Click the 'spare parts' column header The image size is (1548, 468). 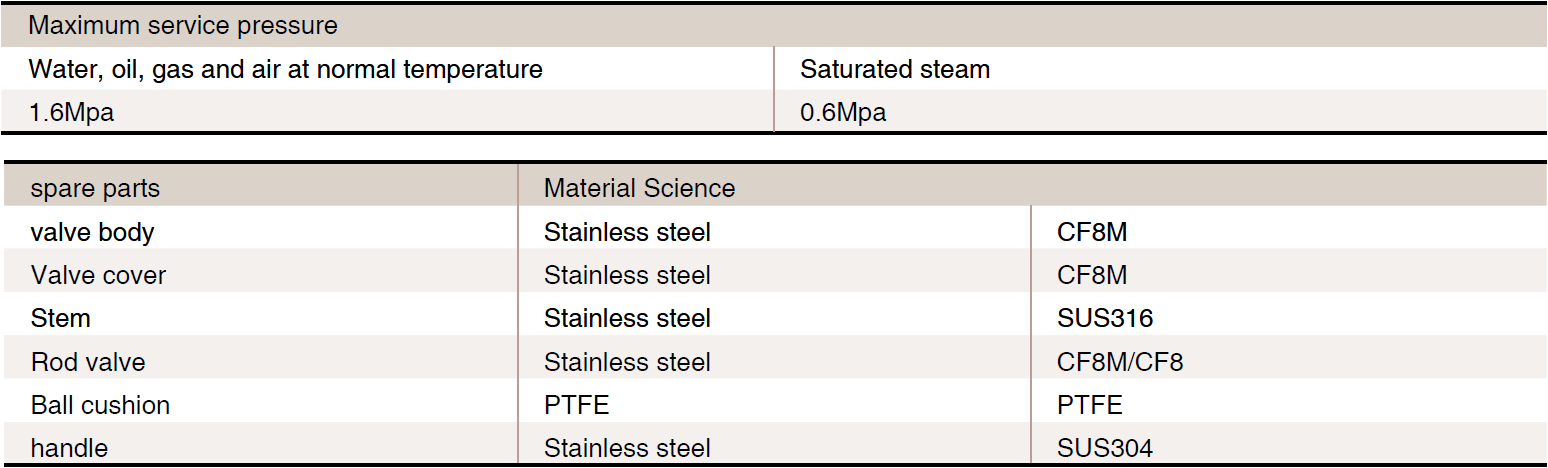pos(95,188)
